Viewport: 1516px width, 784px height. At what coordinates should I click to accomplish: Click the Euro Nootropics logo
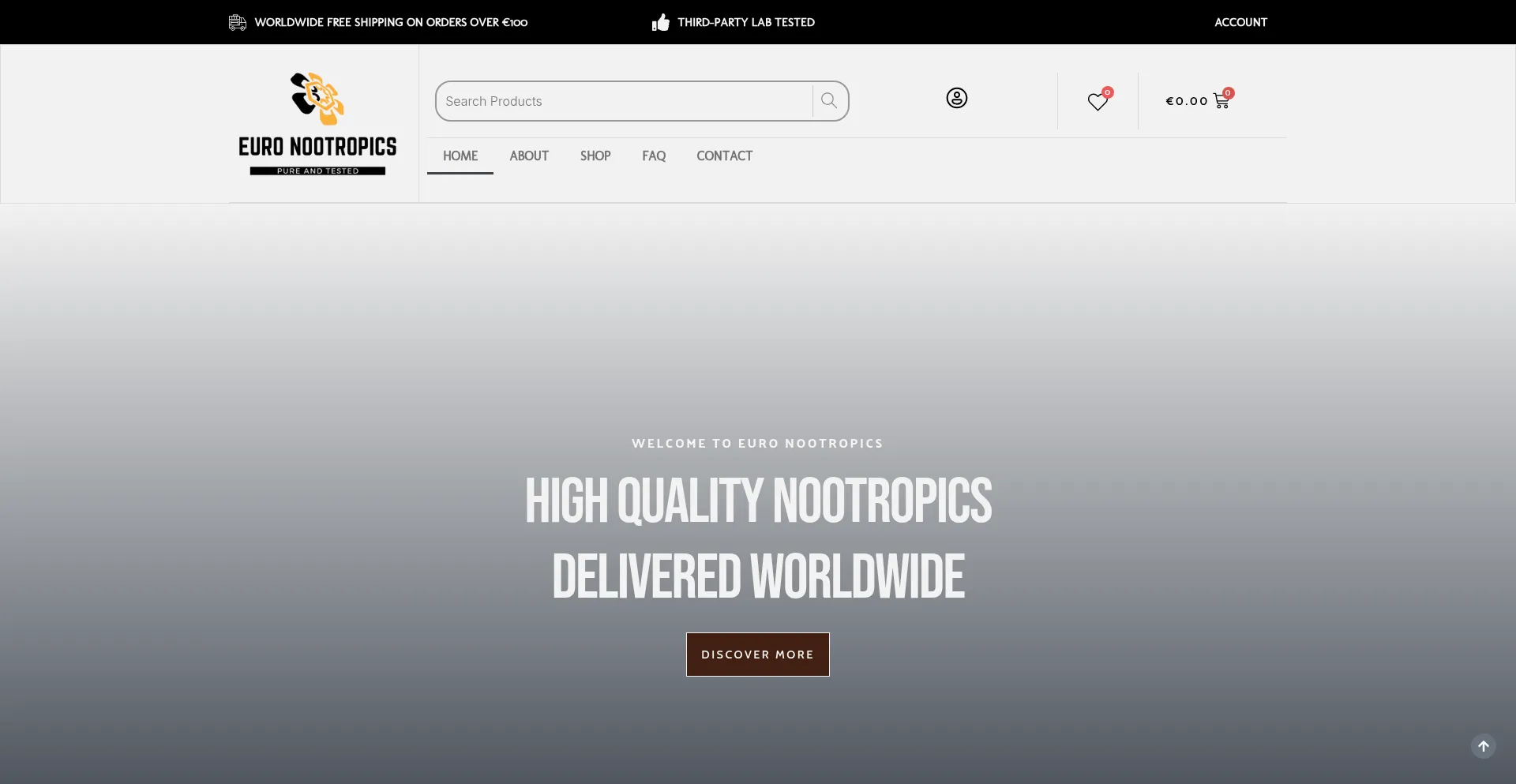click(x=317, y=124)
